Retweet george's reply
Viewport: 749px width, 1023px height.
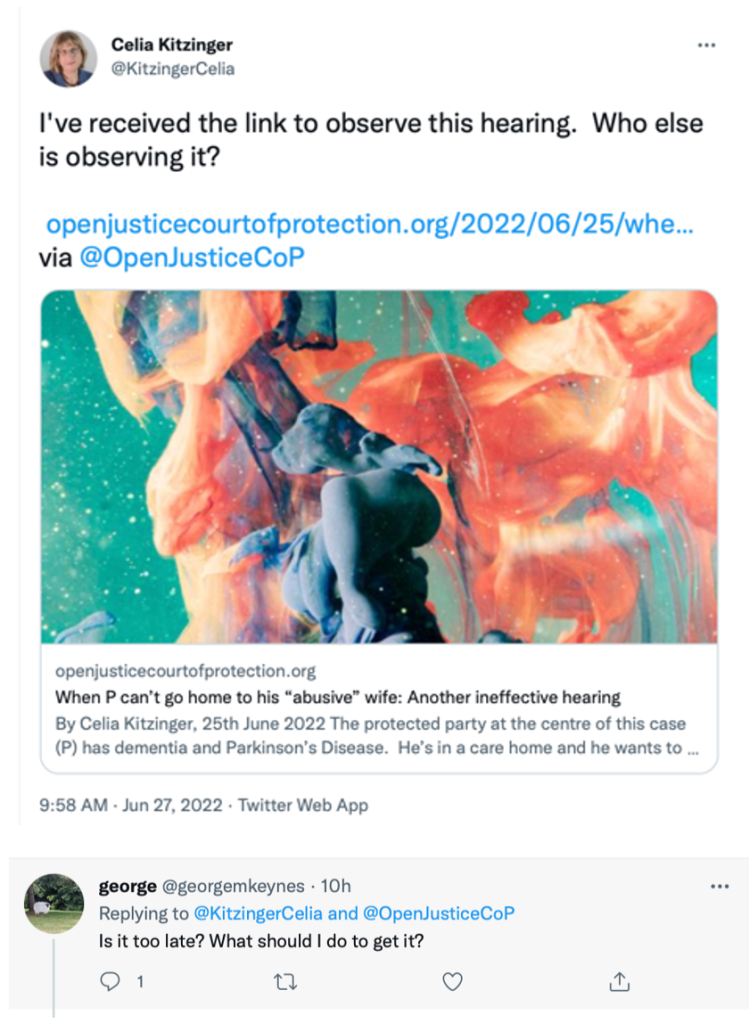click(285, 982)
